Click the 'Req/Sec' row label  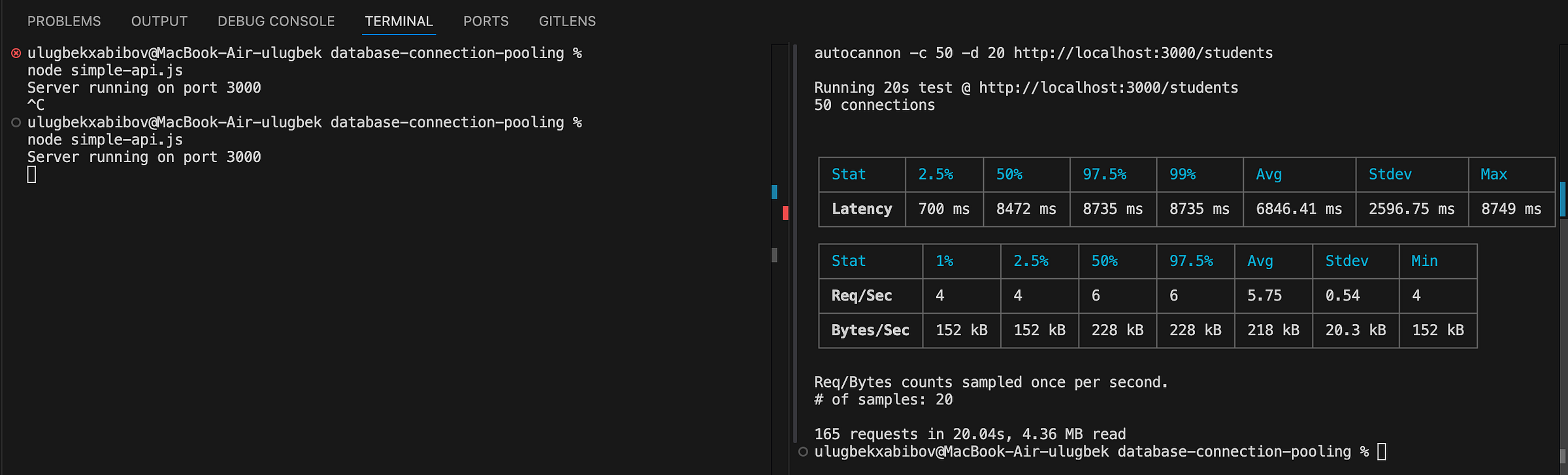tap(862, 295)
